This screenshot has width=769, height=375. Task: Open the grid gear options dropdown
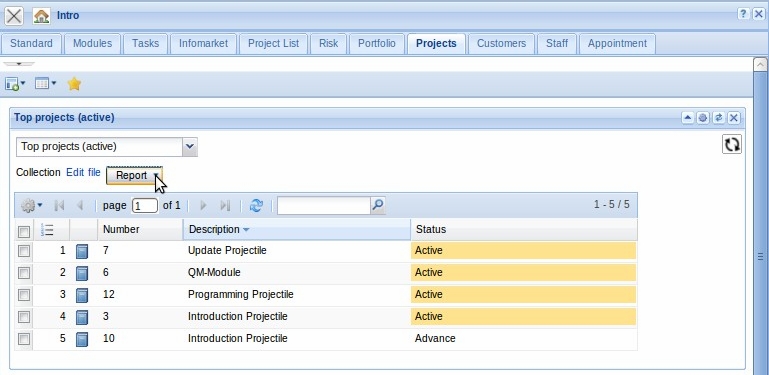point(31,205)
